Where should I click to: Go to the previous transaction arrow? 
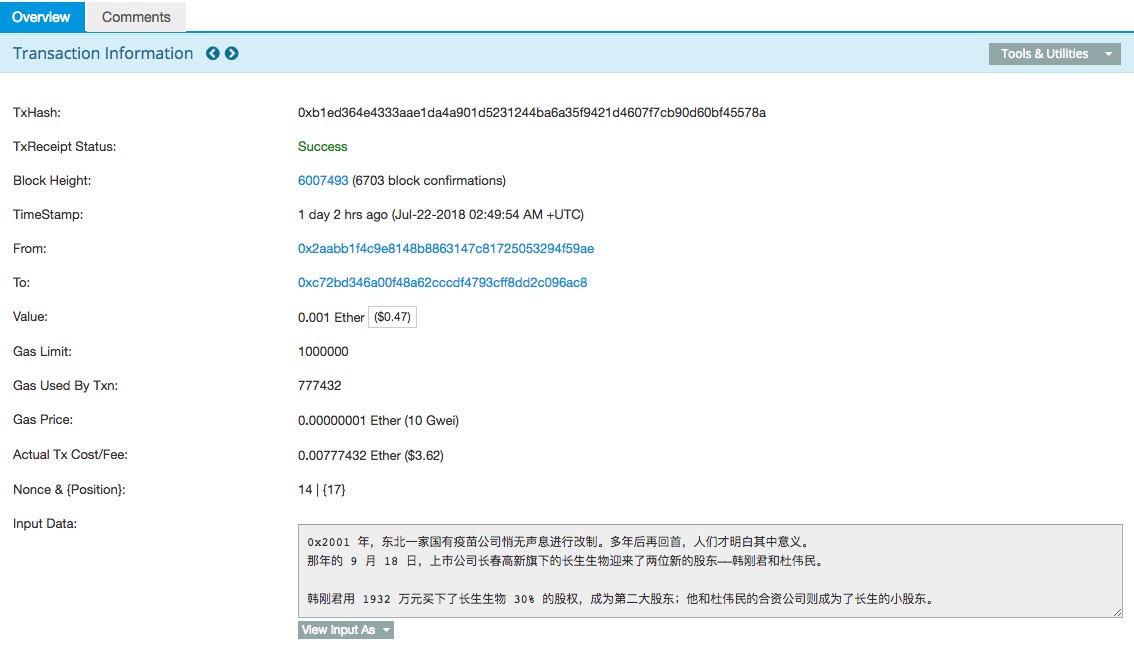(x=212, y=54)
